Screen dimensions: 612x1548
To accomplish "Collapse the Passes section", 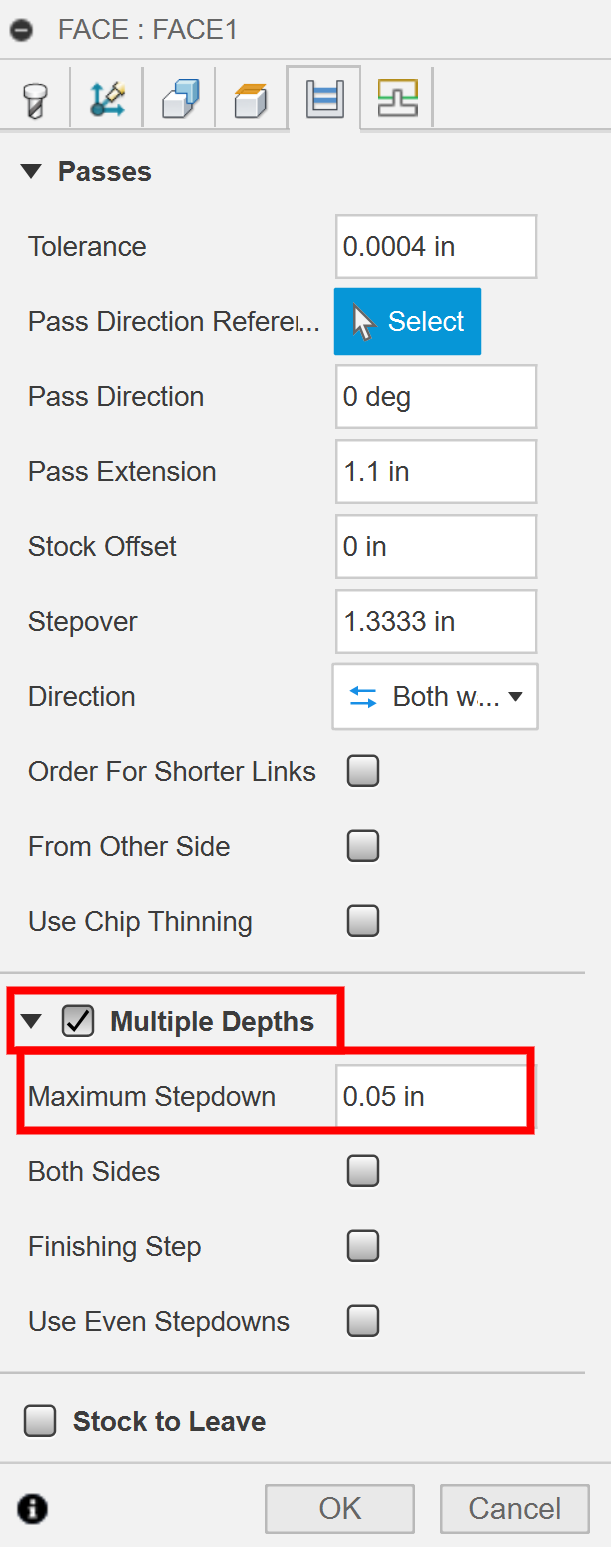I will (x=32, y=172).
